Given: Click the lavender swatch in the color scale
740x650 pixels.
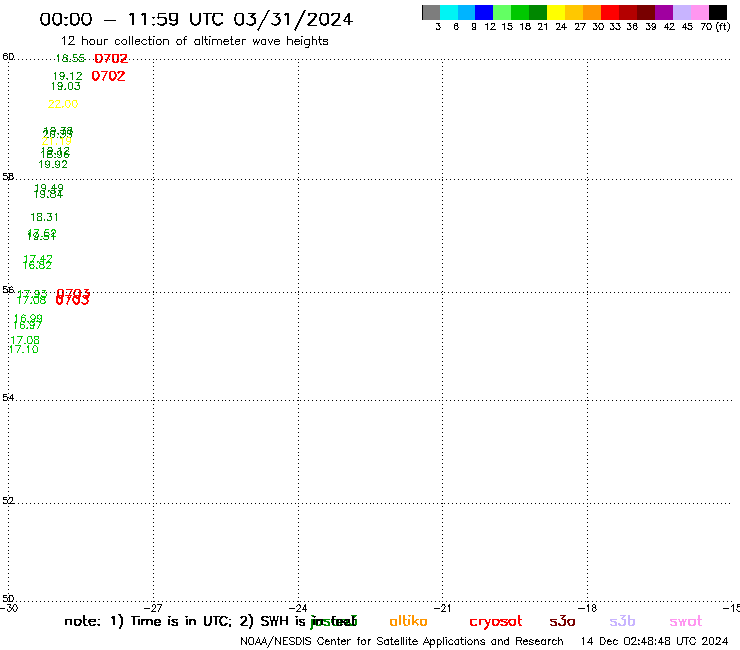Looking at the screenshot, I should tap(682, 12).
